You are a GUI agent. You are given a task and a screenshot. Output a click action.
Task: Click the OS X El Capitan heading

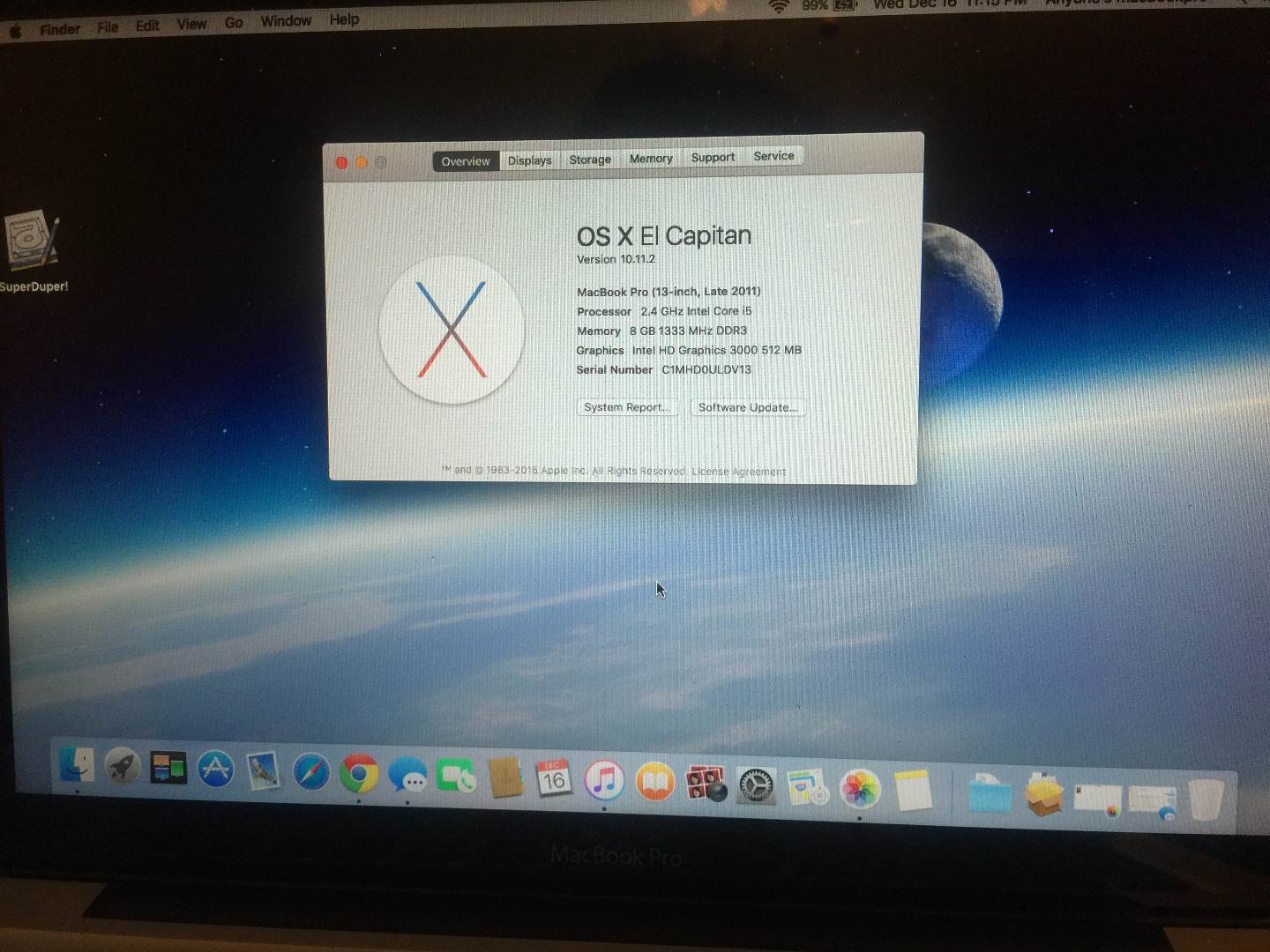(x=664, y=236)
